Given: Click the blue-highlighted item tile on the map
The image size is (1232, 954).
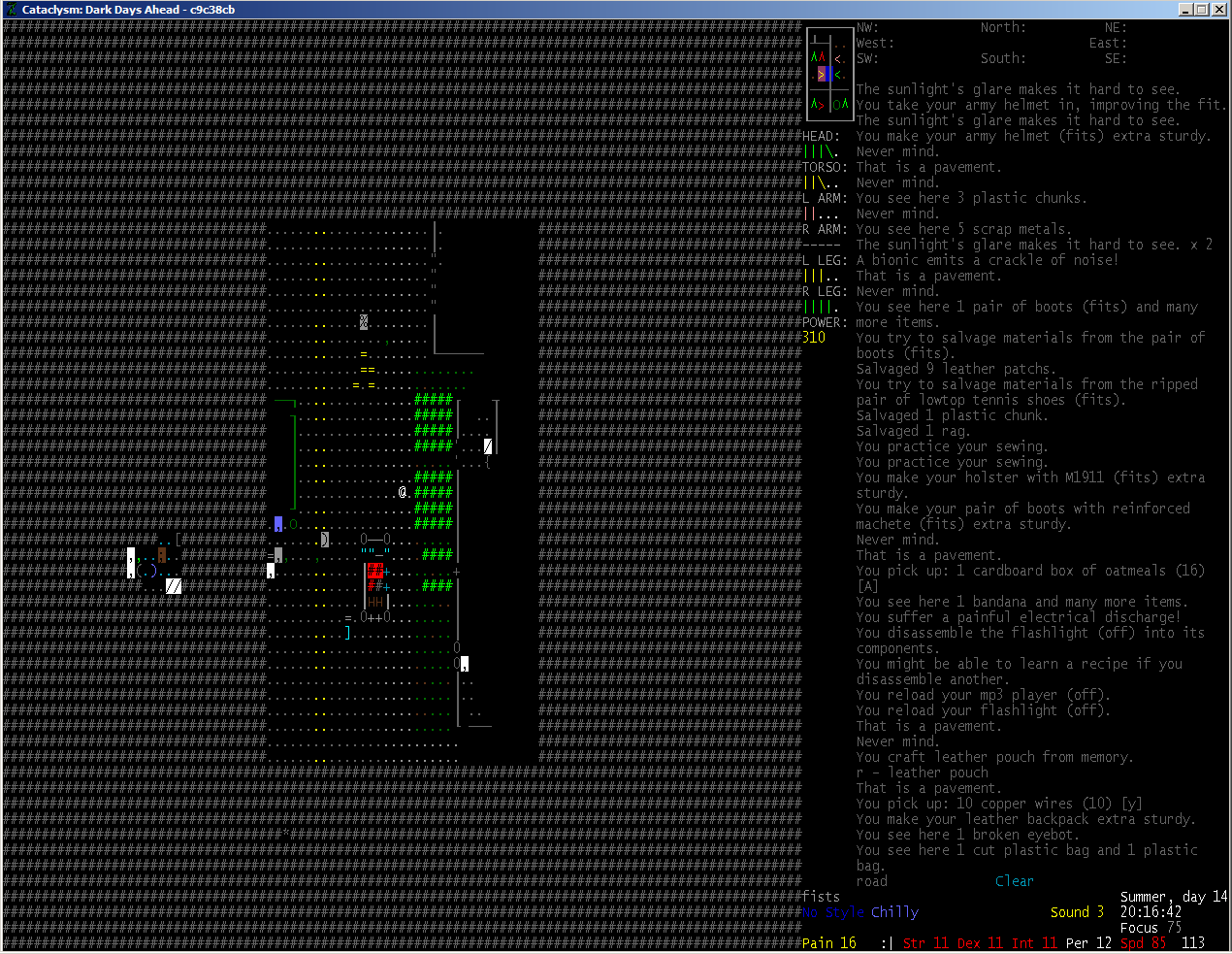Looking at the screenshot, I should click(x=278, y=524).
